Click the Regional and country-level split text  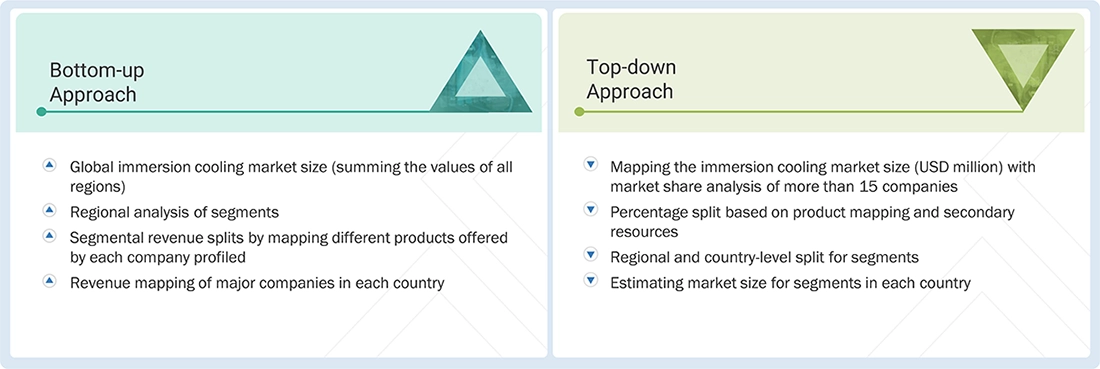point(765,257)
